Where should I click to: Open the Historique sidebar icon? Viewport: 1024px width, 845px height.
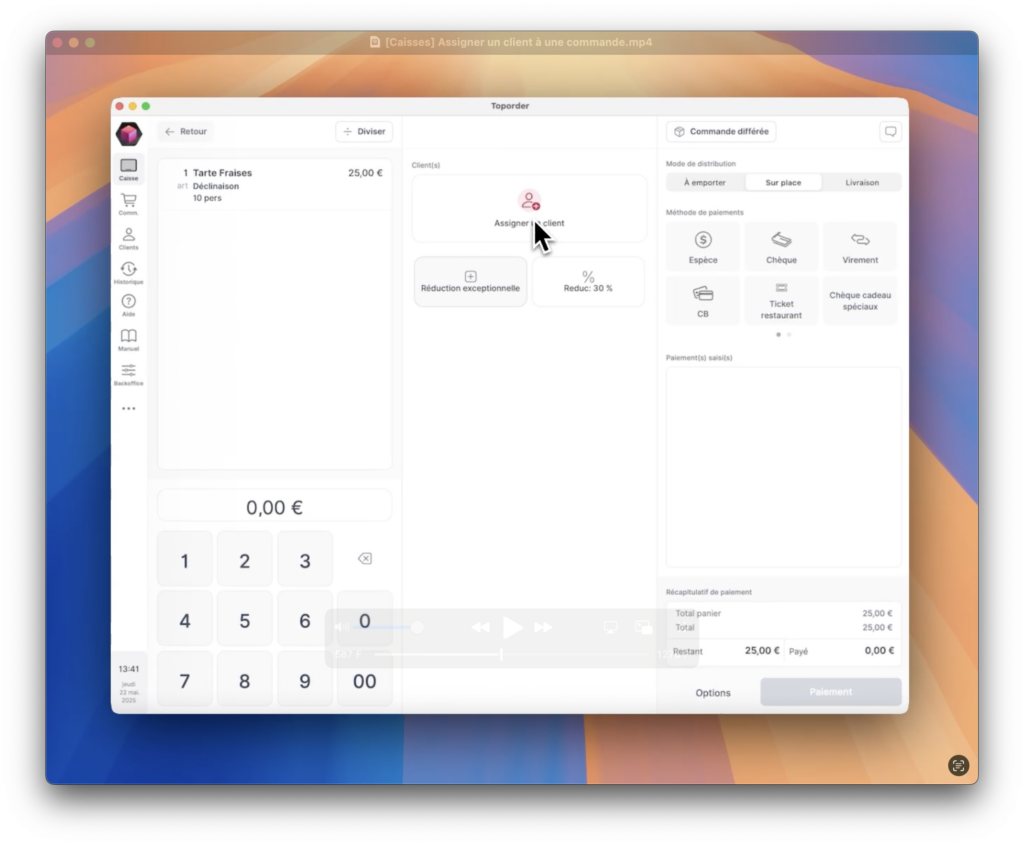(128, 272)
